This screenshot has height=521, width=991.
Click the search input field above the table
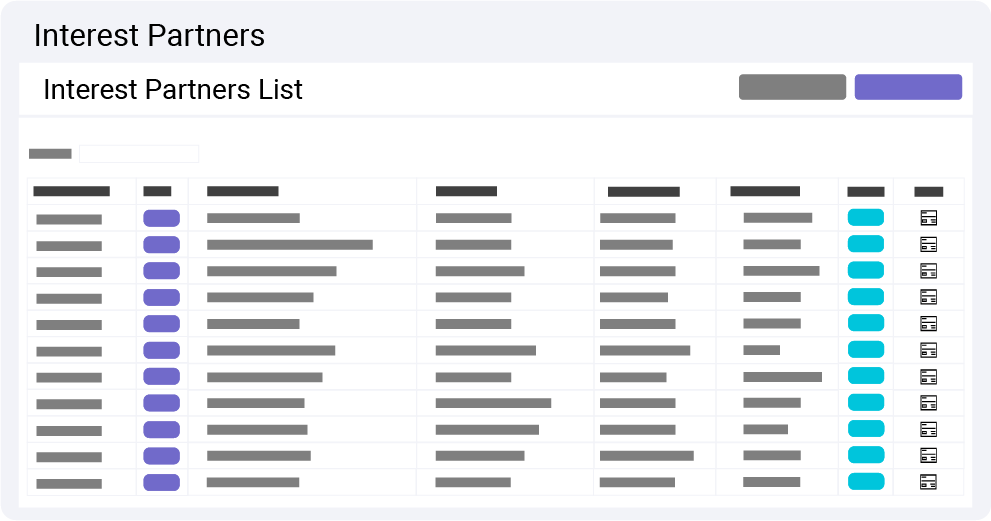click(139, 154)
